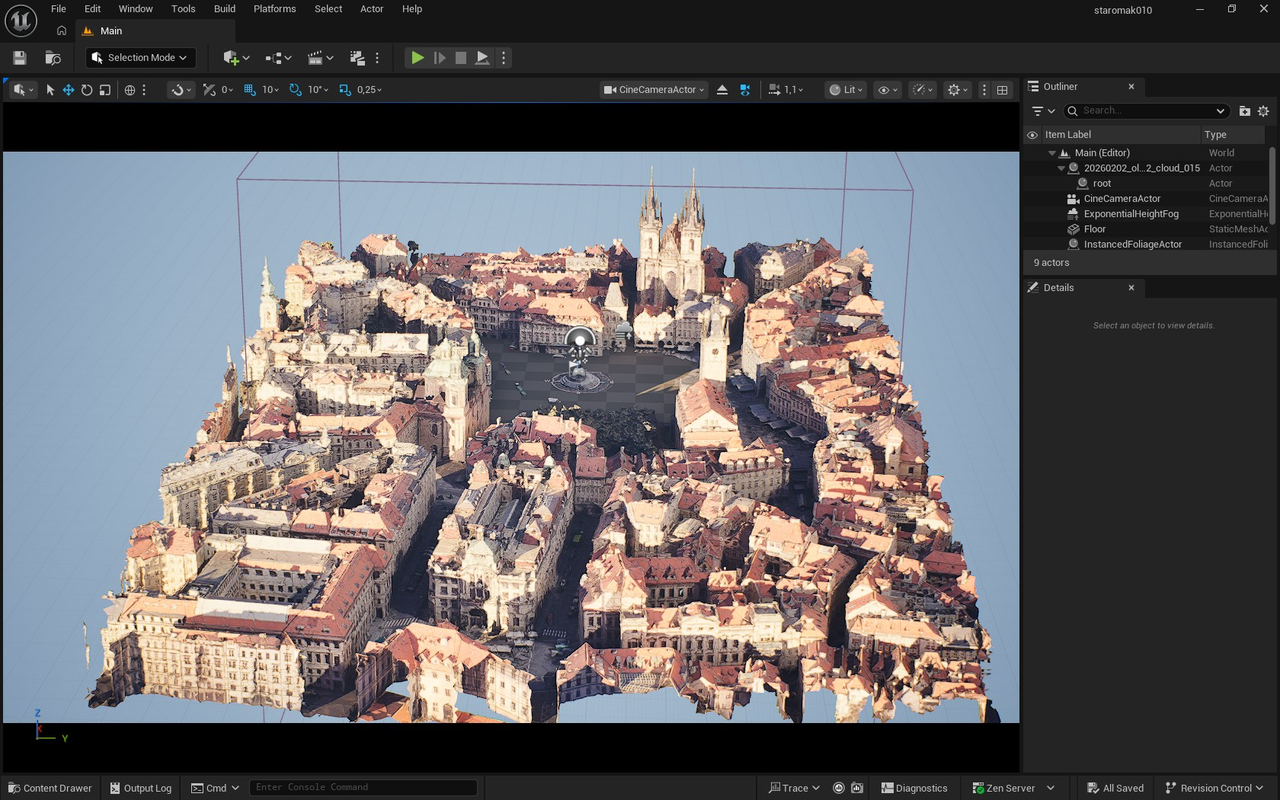Click the Output Log button
1280x800 pixels.
click(x=140, y=788)
